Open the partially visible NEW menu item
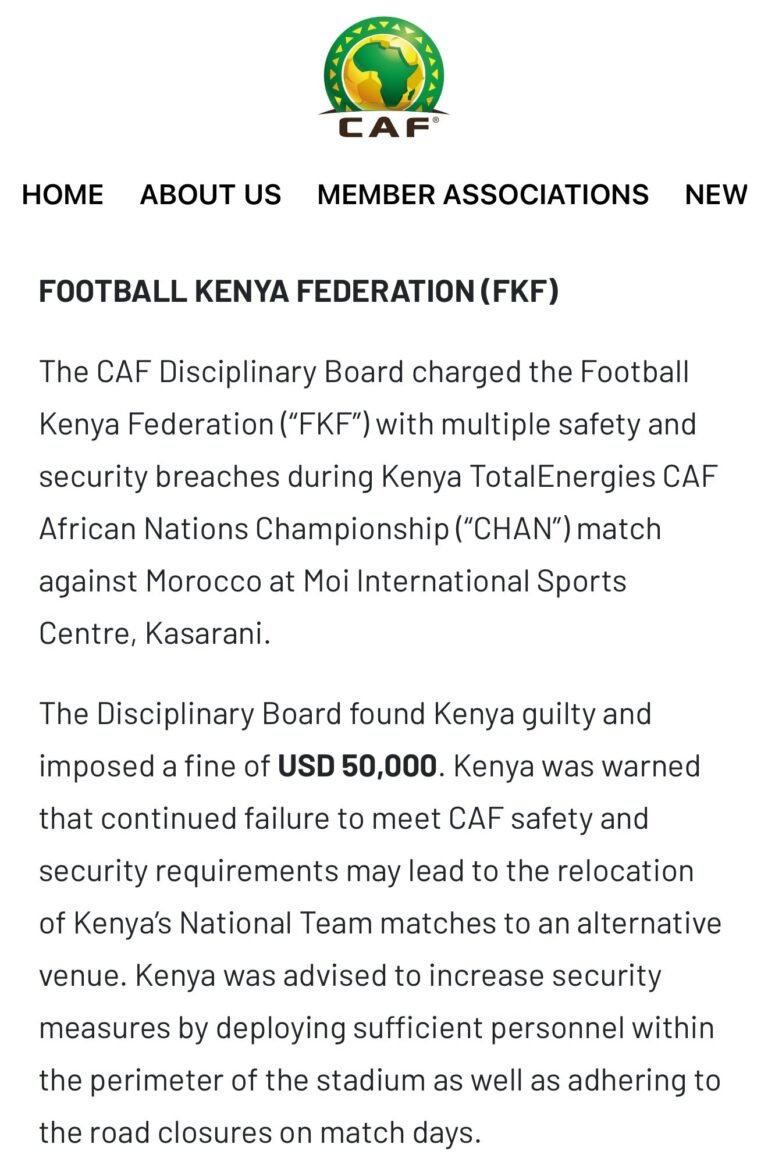Screen dimensions: 768x1176 (716, 194)
